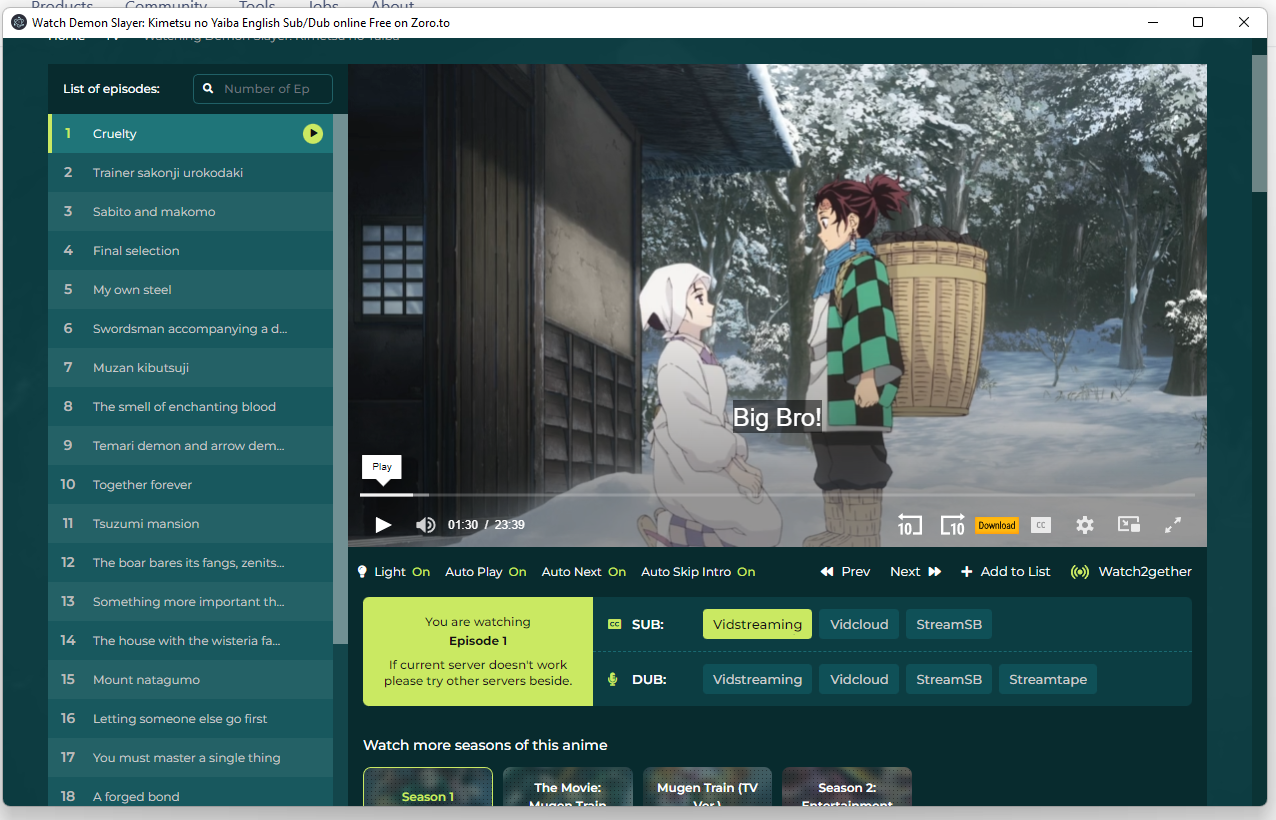Screen dimensions: 1276x820
Task: Toggle Light On setting
Action: click(x=394, y=572)
